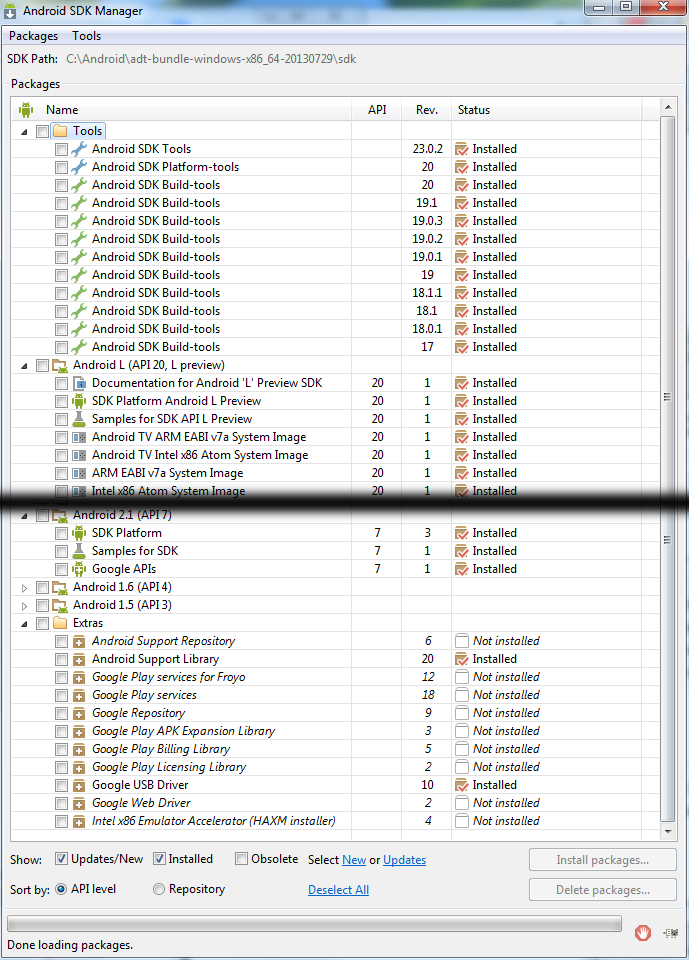
Task: Enable the Obsolete packages checkbox
Action: [x=241, y=859]
